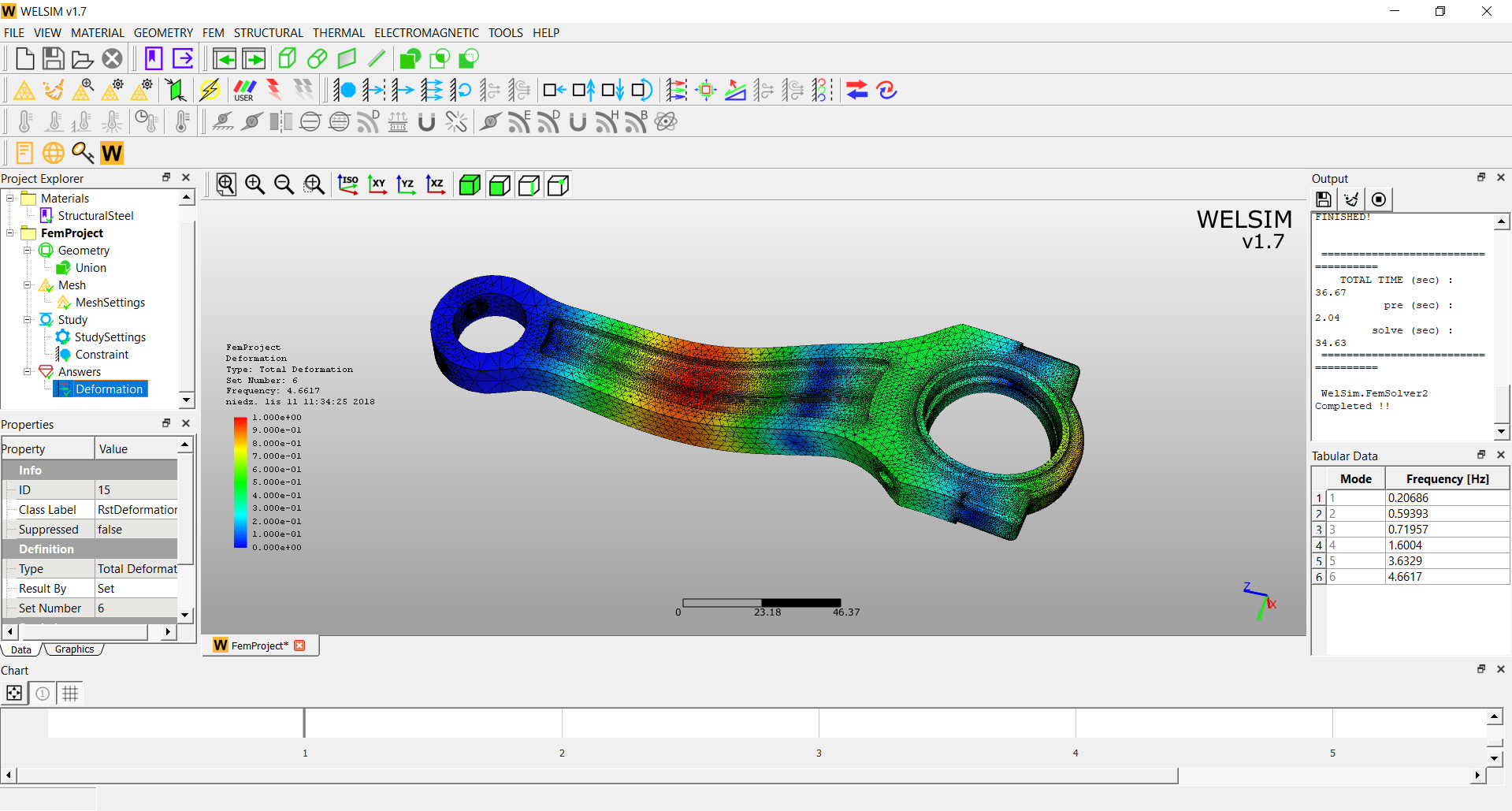Toggle the Output record circle button
1512x811 pixels.
tap(1379, 199)
